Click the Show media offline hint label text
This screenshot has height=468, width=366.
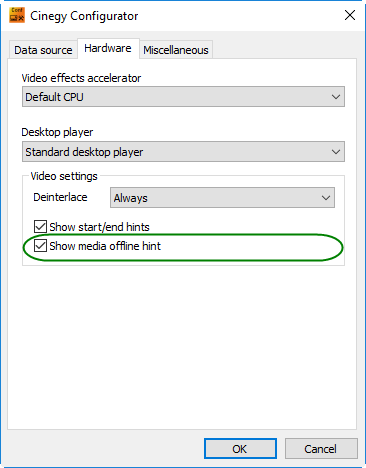pyautogui.click(x=105, y=246)
